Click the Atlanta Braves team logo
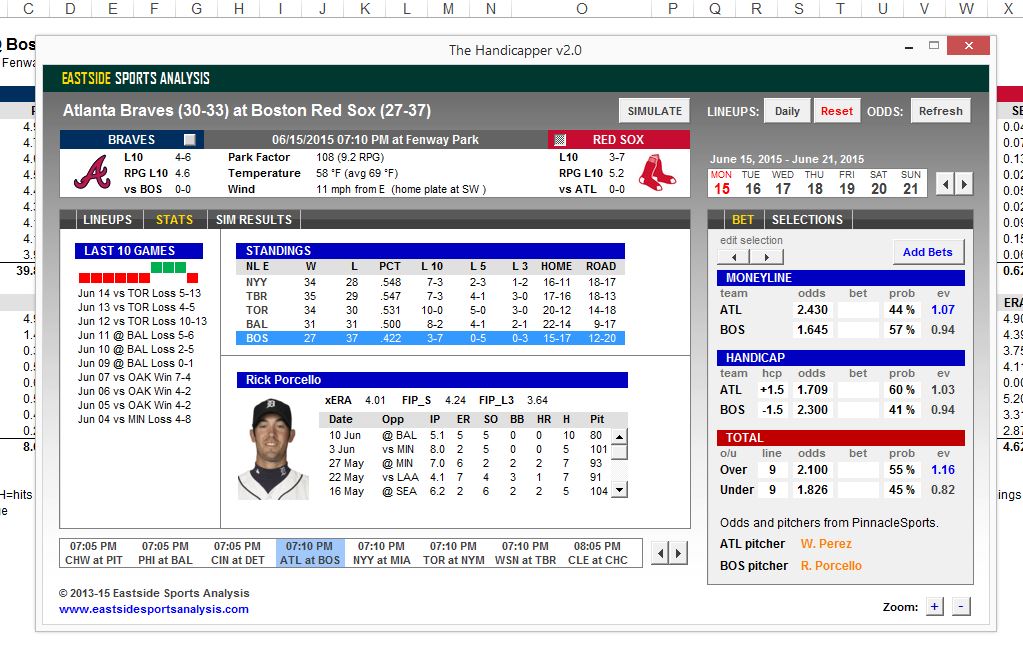This screenshot has width=1023, height=664. pos(91,172)
